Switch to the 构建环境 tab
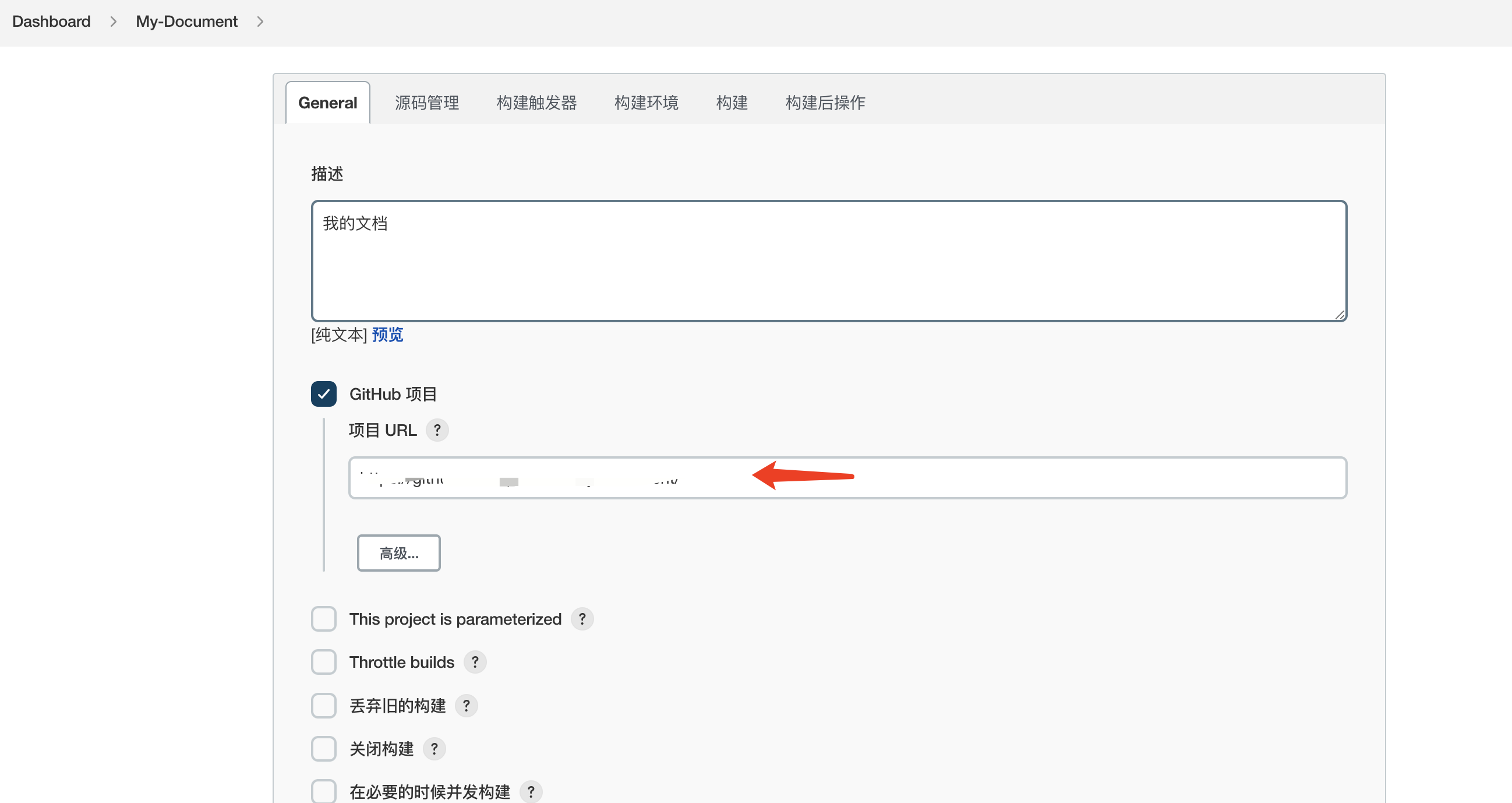Screen dimensions: 1512x803 [x=647, y=103]
